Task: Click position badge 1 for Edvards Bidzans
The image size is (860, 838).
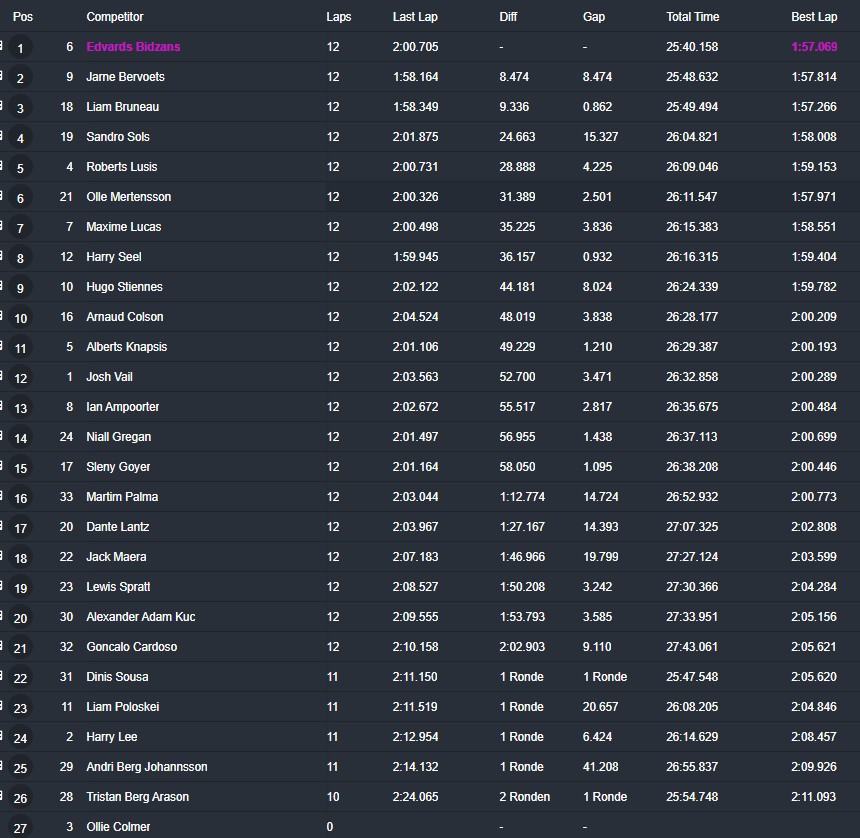Action: point(21,48)
